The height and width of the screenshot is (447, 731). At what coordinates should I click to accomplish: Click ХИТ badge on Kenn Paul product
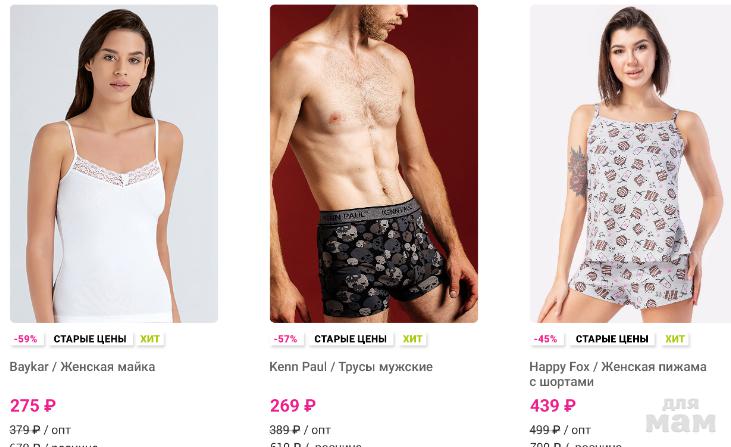click(413, 339)
